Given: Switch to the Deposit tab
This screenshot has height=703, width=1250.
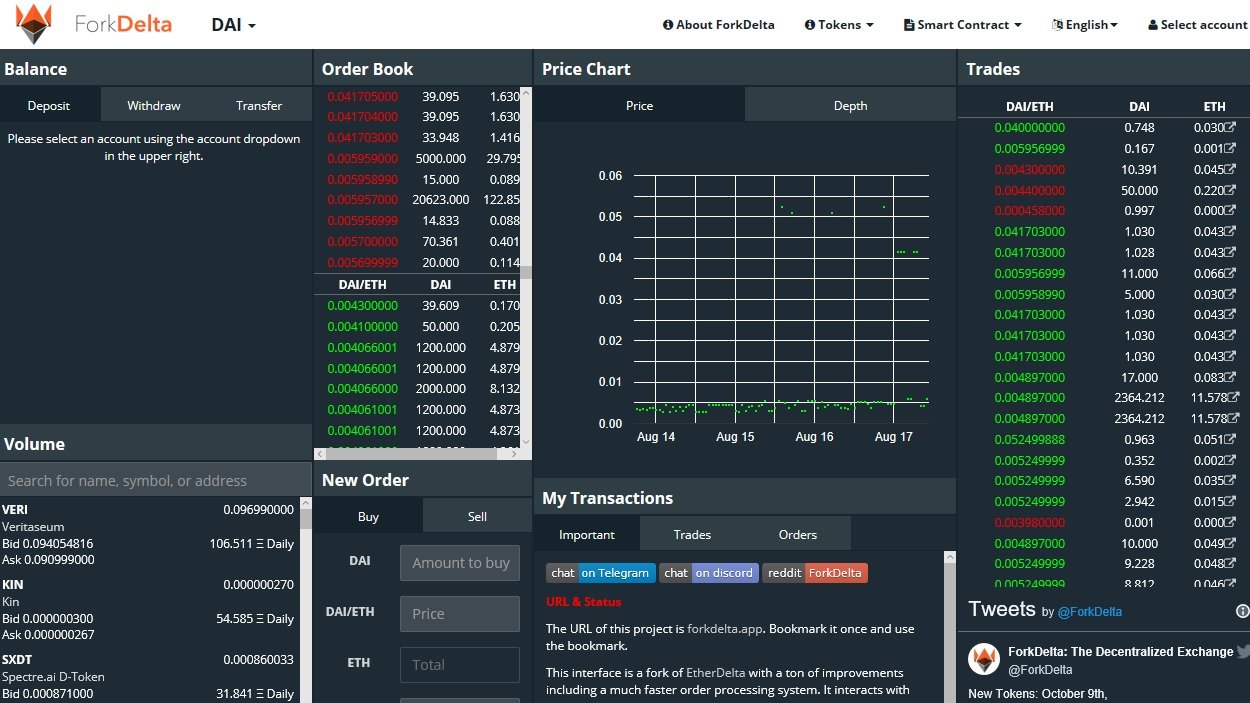Looking at the screenshot, I should 49,106.
